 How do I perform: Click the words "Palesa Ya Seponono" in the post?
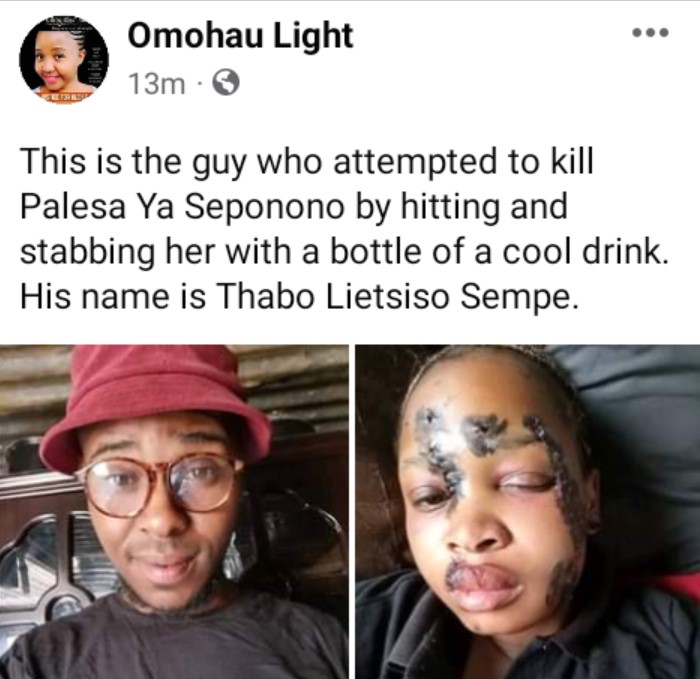(x=182, y=208)
